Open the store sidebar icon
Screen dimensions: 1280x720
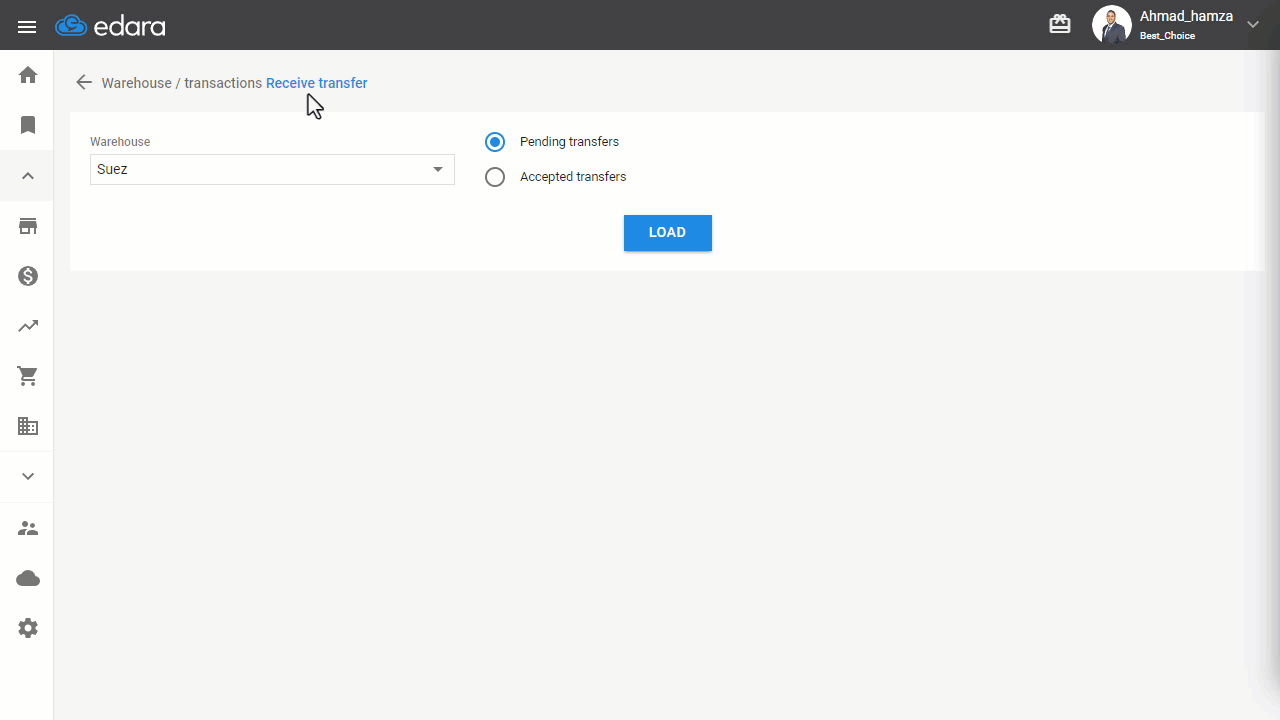28,226
